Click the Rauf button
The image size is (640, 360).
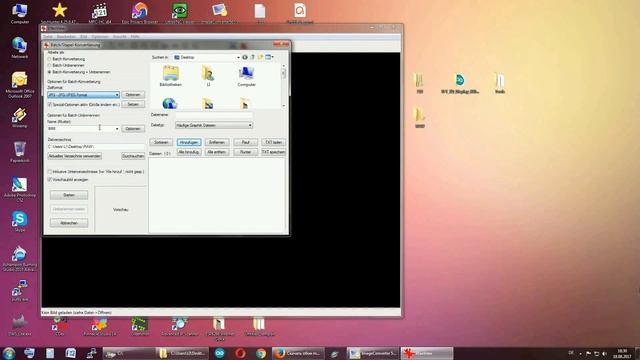pos(245,142)
